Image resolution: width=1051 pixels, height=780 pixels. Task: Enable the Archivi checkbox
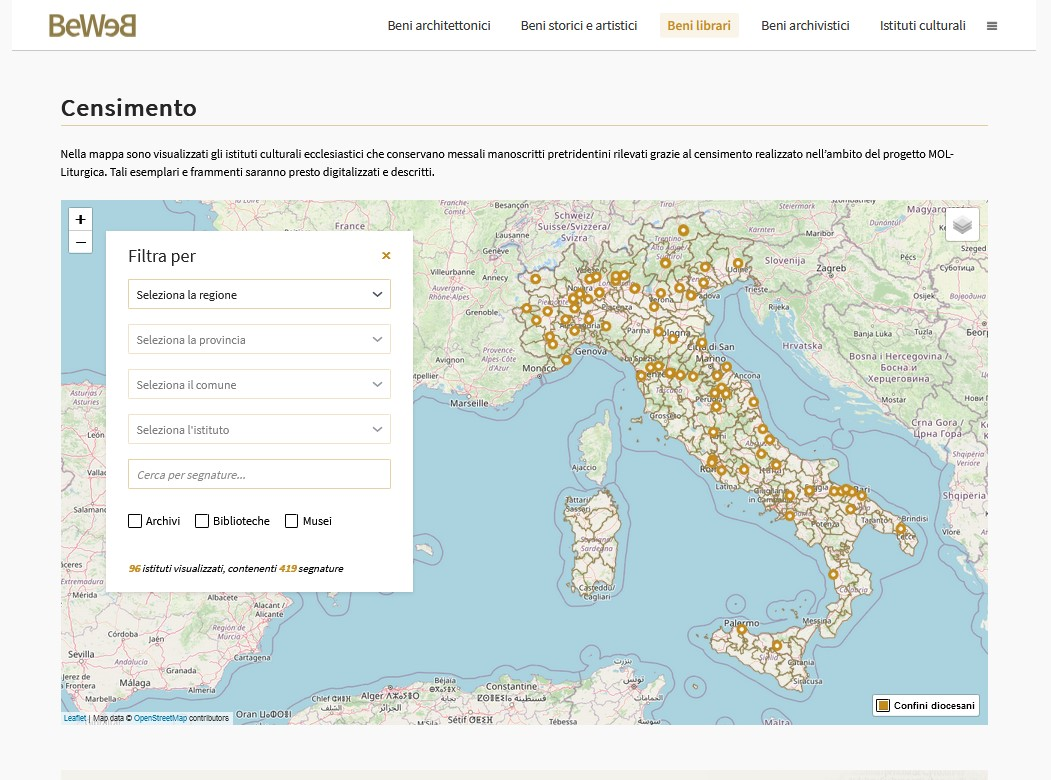135,521
